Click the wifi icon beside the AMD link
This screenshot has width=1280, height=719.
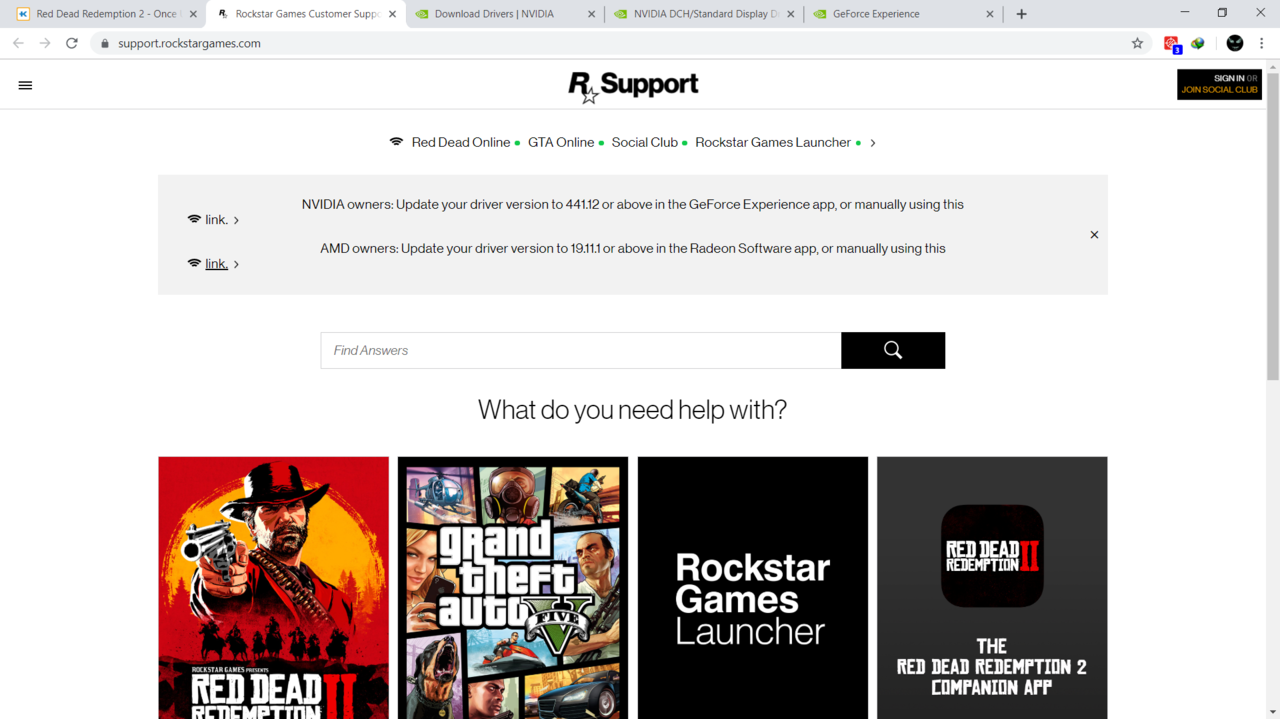[194, 263]
